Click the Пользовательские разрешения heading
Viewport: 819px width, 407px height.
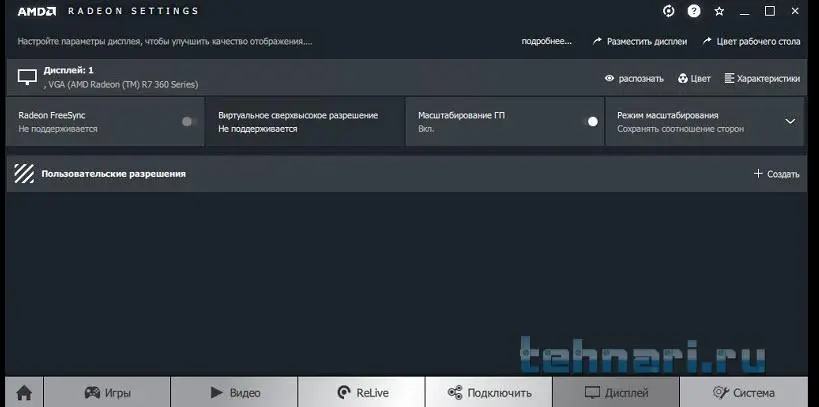(113, 174)
